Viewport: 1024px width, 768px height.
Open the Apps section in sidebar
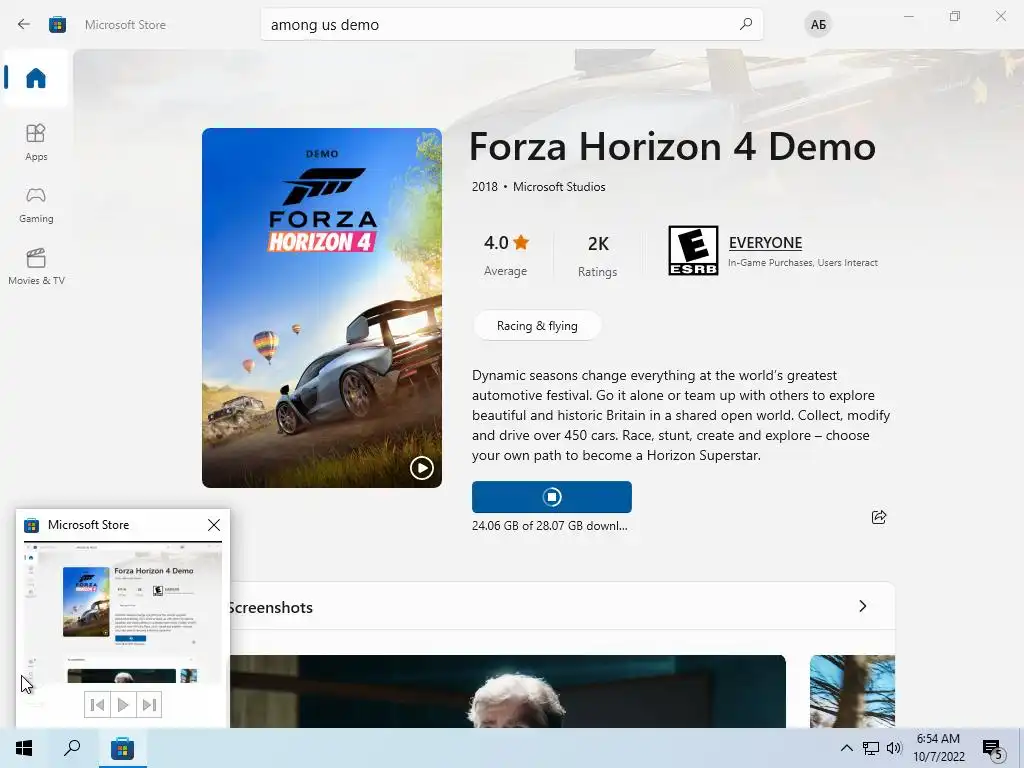point(36,142)
